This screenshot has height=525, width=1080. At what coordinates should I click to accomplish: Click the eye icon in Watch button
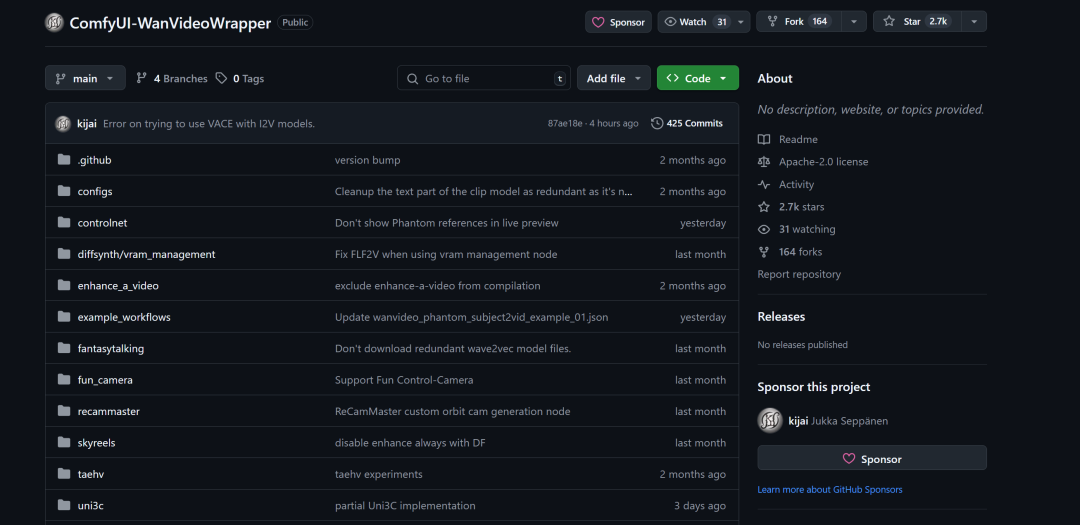click(670, 22)
